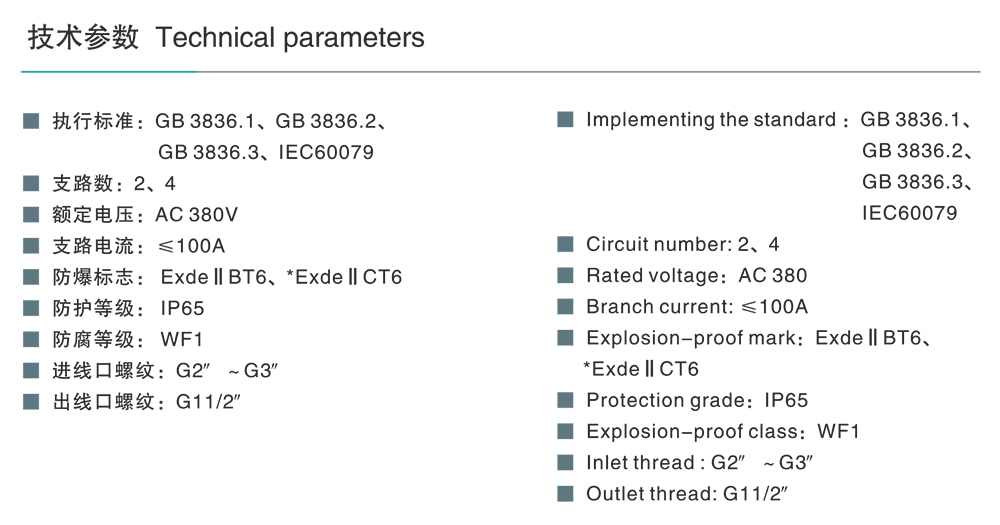
Task: Click the bullet next to 额定电压
Action: [x=32, y=215]
